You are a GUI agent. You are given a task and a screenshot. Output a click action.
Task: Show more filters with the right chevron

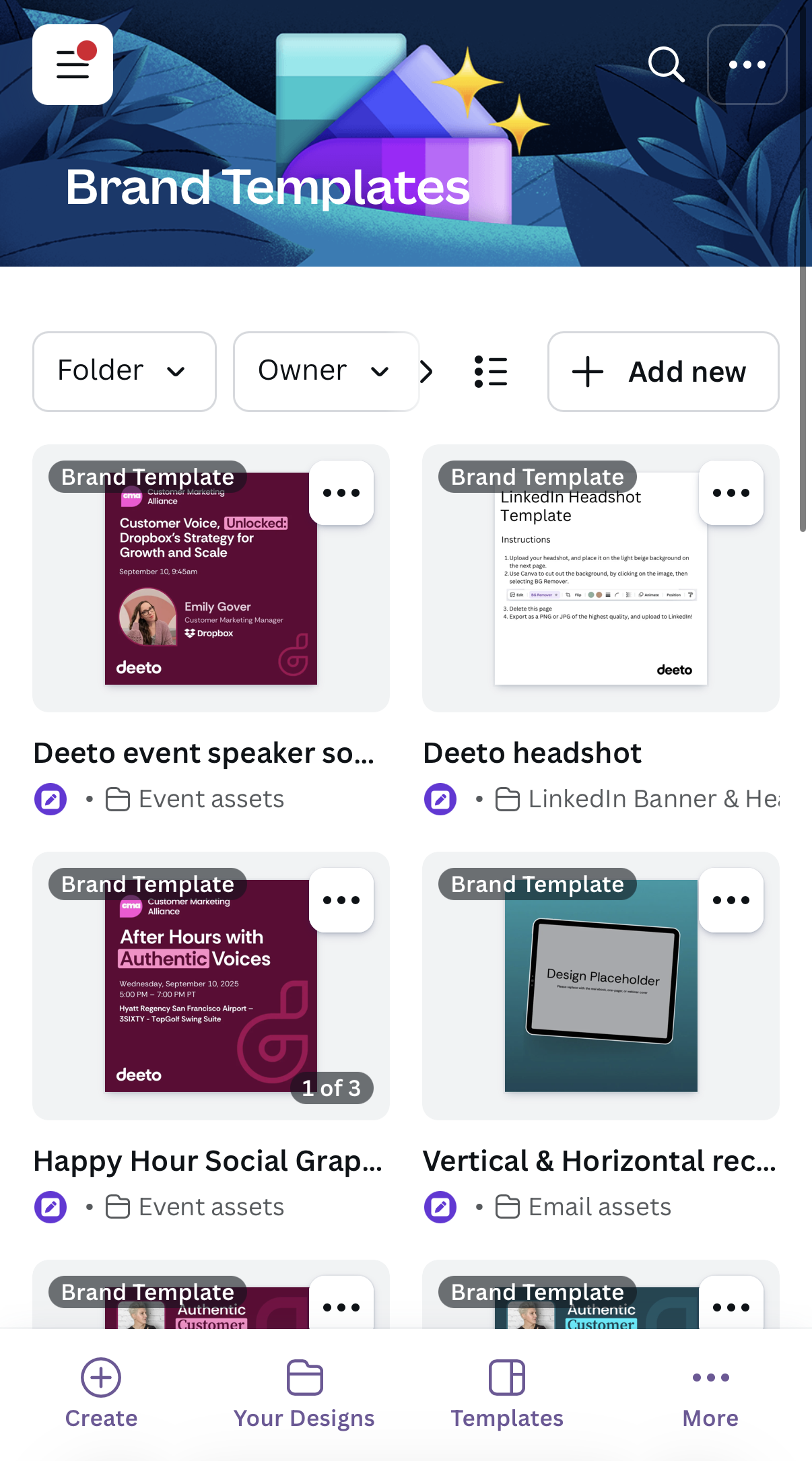426,371
